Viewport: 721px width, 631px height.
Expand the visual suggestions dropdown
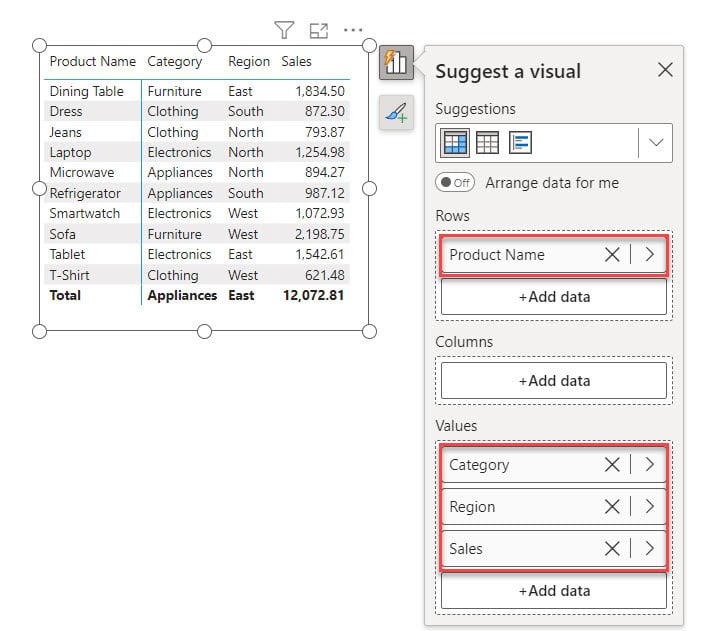[x=656, y=143]
